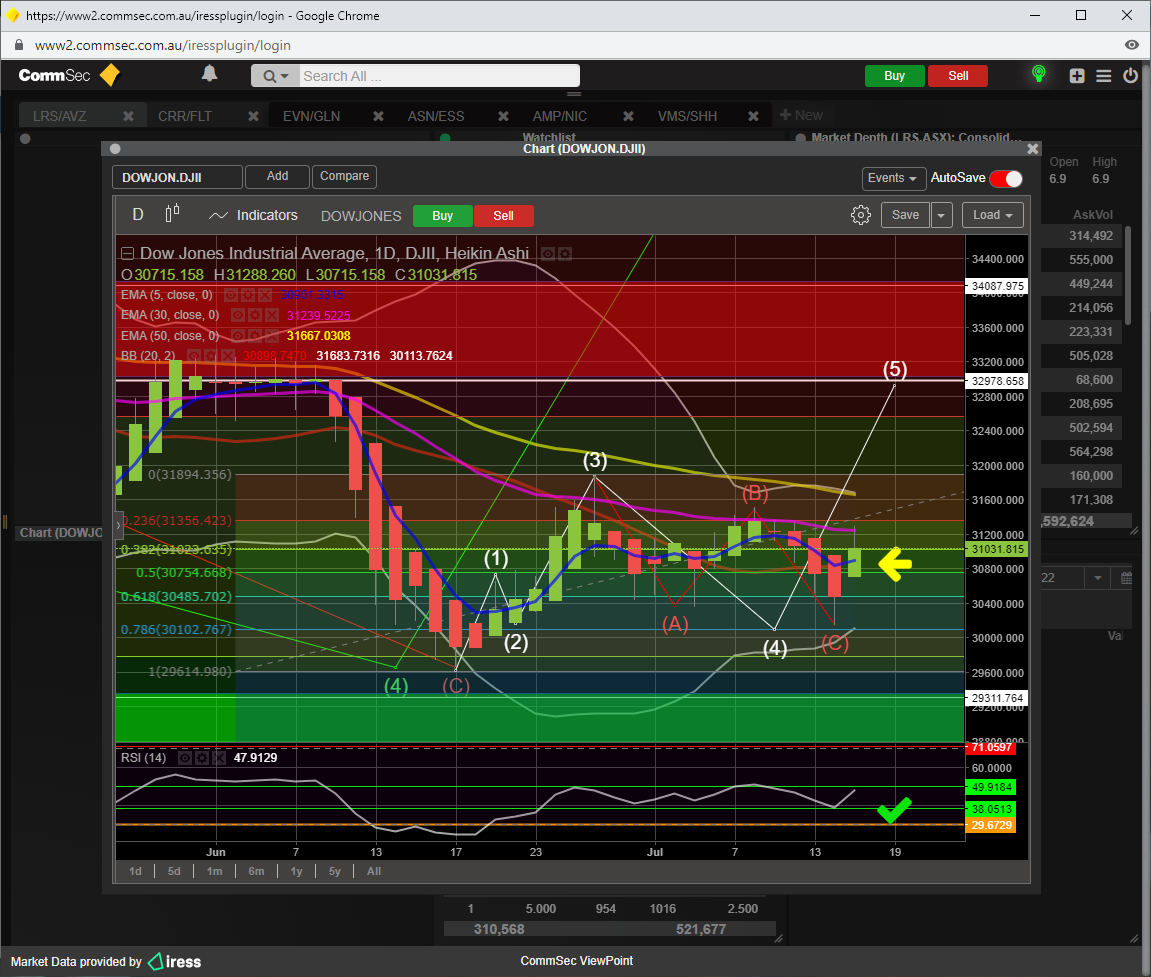Image resolution: width=1151 pixels, height=977 pixels.
Task: Click the add widget plus icon
Action: [1076, 76]
